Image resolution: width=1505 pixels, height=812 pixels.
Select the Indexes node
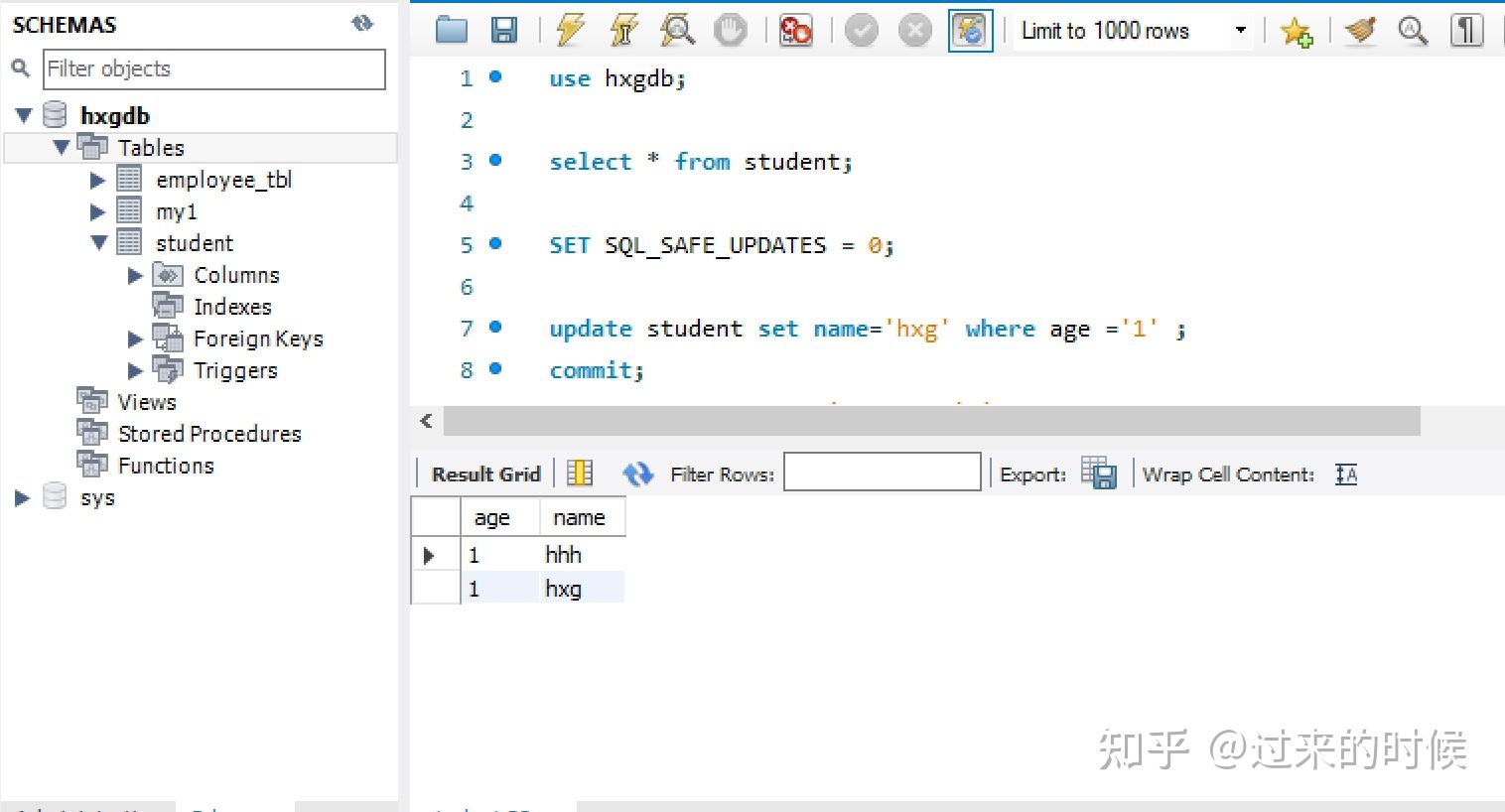(232, 307)
